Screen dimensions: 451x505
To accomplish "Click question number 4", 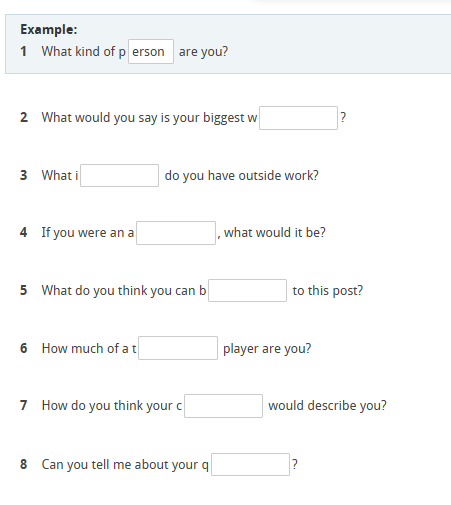I will [24, 232].
